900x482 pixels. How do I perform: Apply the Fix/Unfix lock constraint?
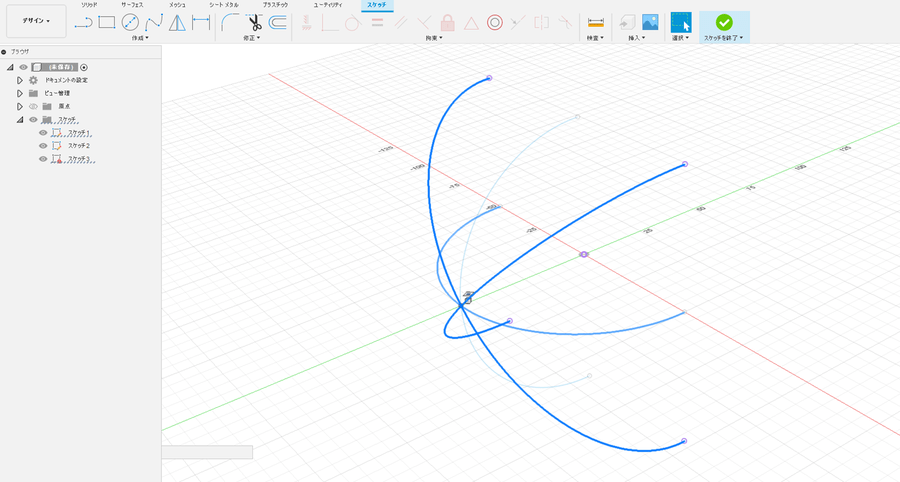(448, 23)
